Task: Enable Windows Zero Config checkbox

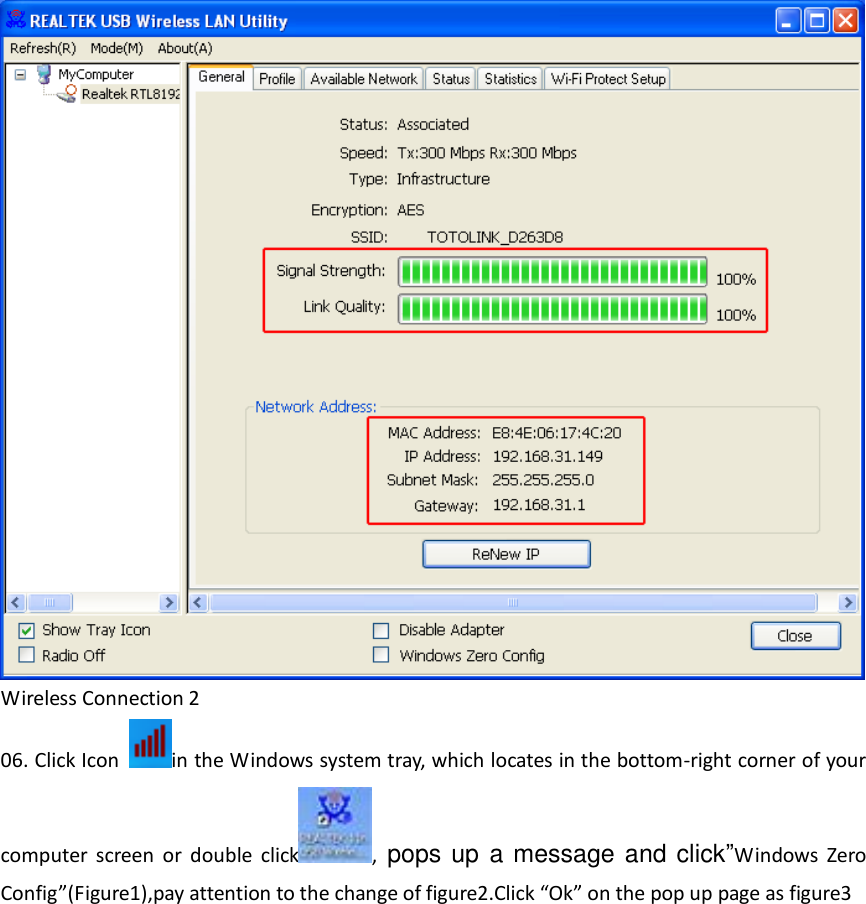Action: click(381, 655)
